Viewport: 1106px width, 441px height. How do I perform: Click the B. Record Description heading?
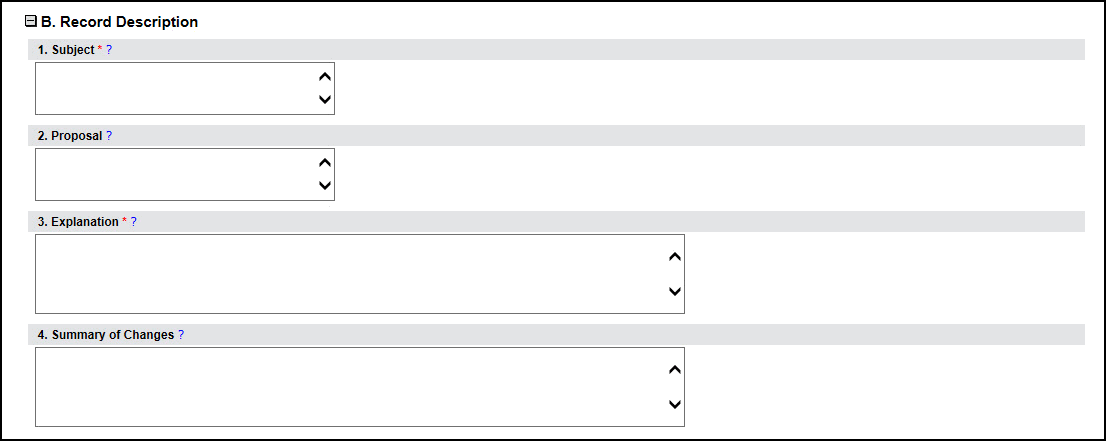coord(119,22)
